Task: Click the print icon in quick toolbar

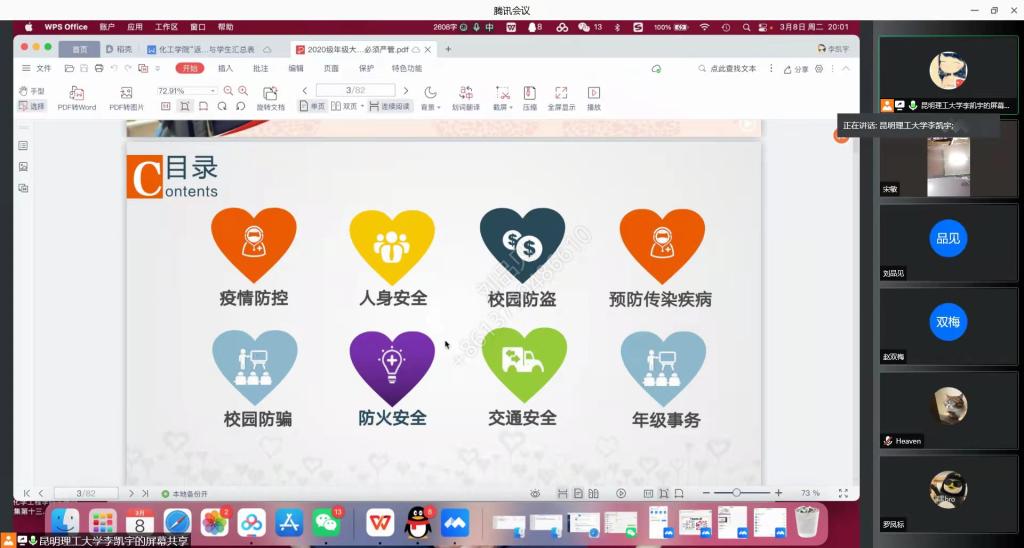Action: (99, 68)
